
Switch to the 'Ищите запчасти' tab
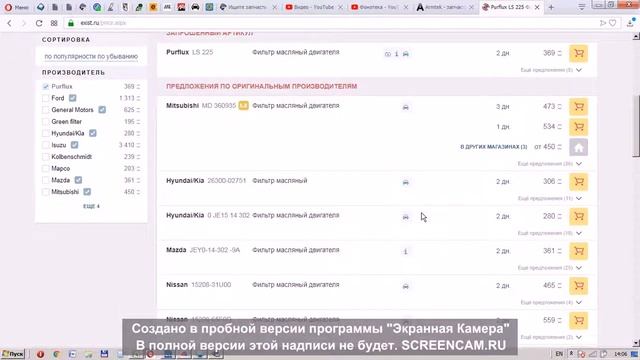(x=248, y=7)
